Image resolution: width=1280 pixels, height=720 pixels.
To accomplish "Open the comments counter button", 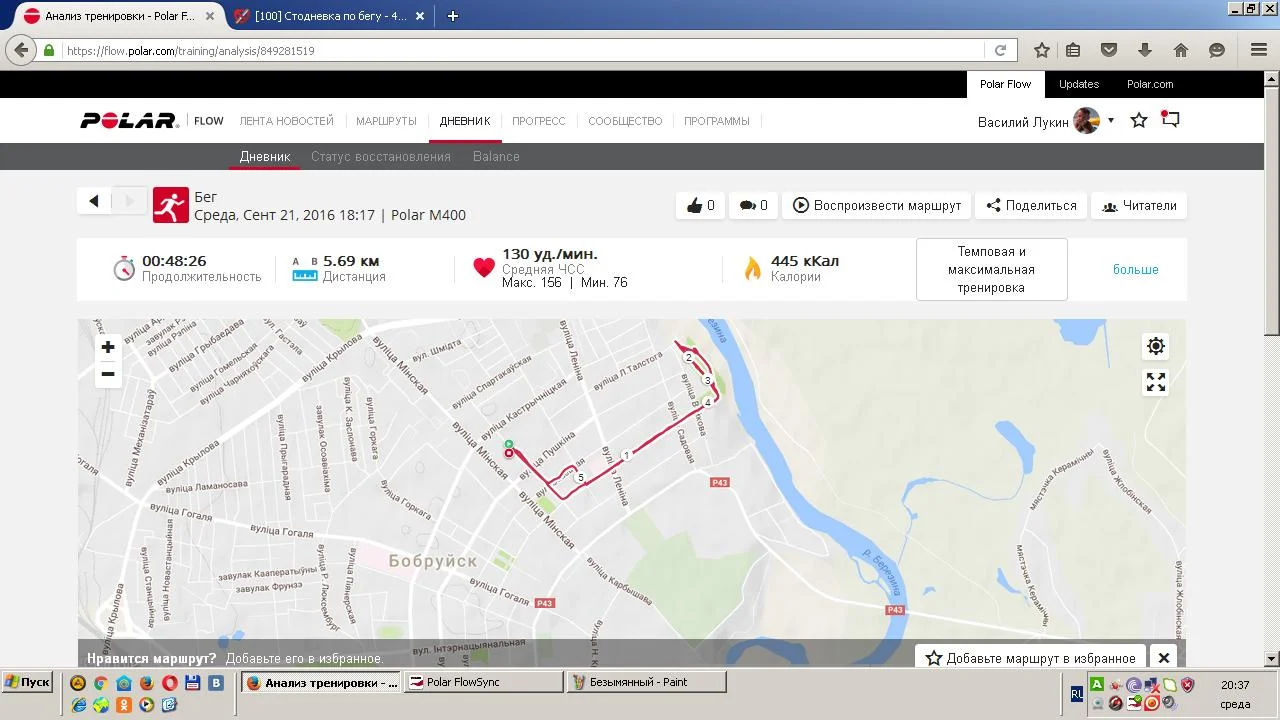I will [753, 205].
